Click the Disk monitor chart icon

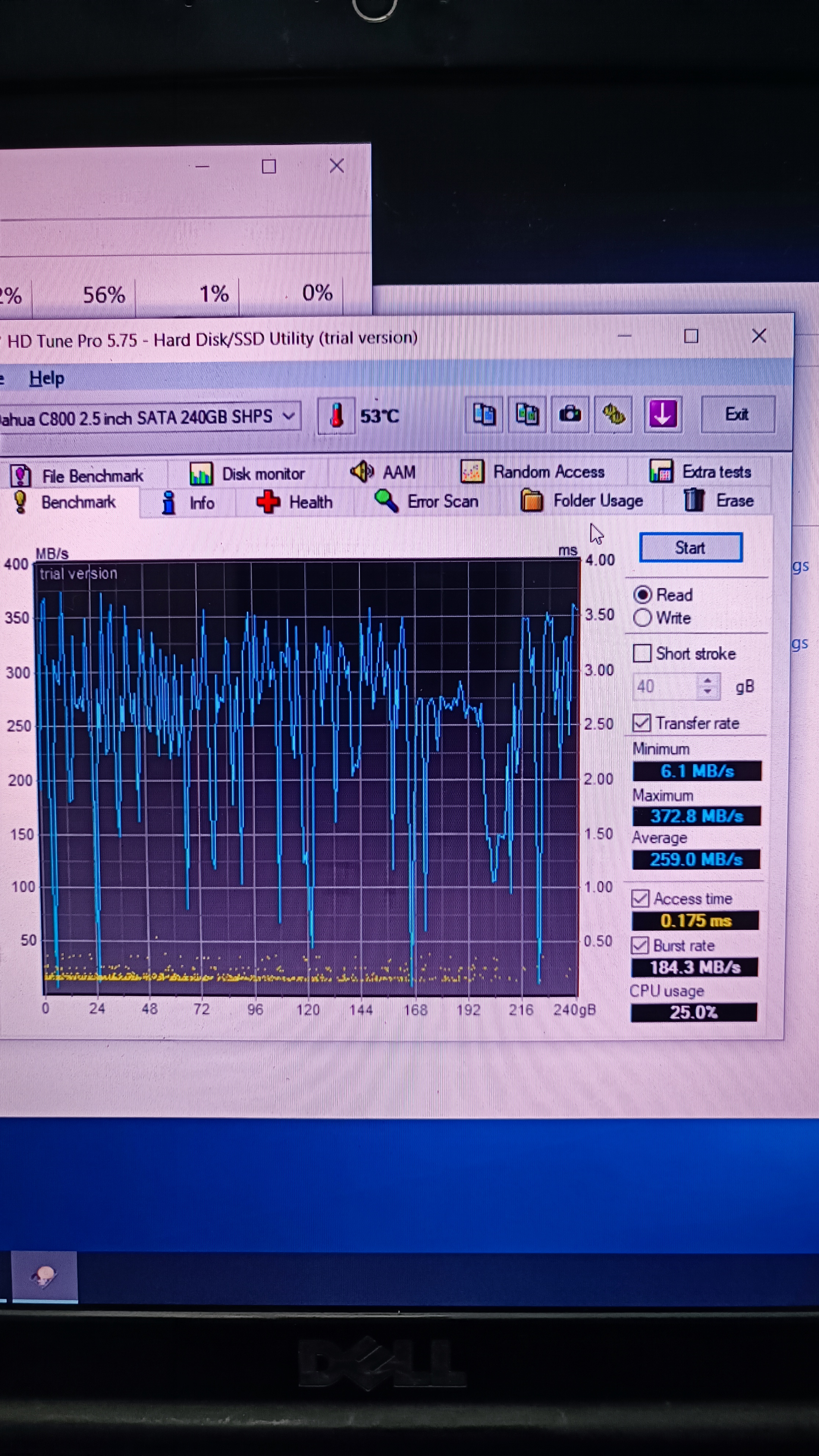coord(201,474)
